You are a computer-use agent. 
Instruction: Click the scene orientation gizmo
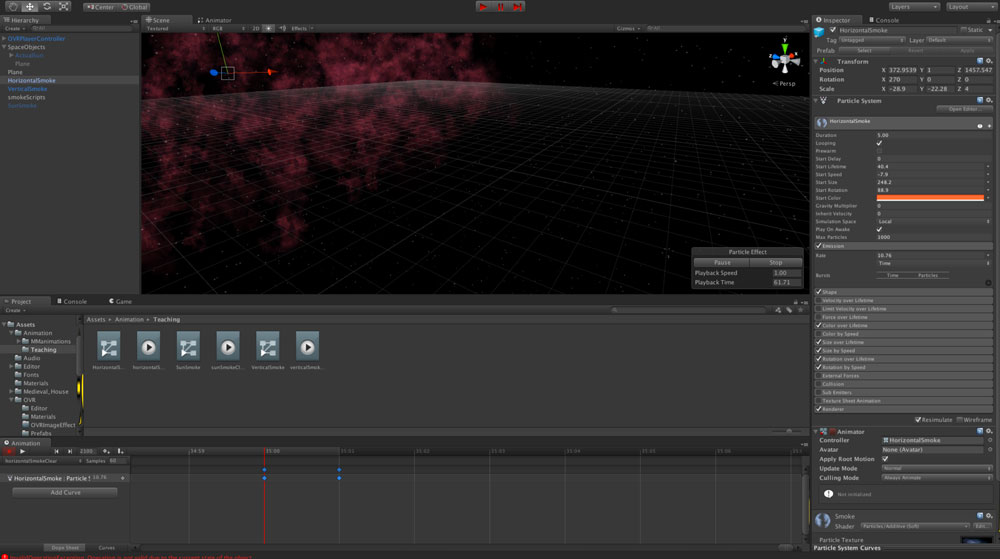(x=783, y=61)
